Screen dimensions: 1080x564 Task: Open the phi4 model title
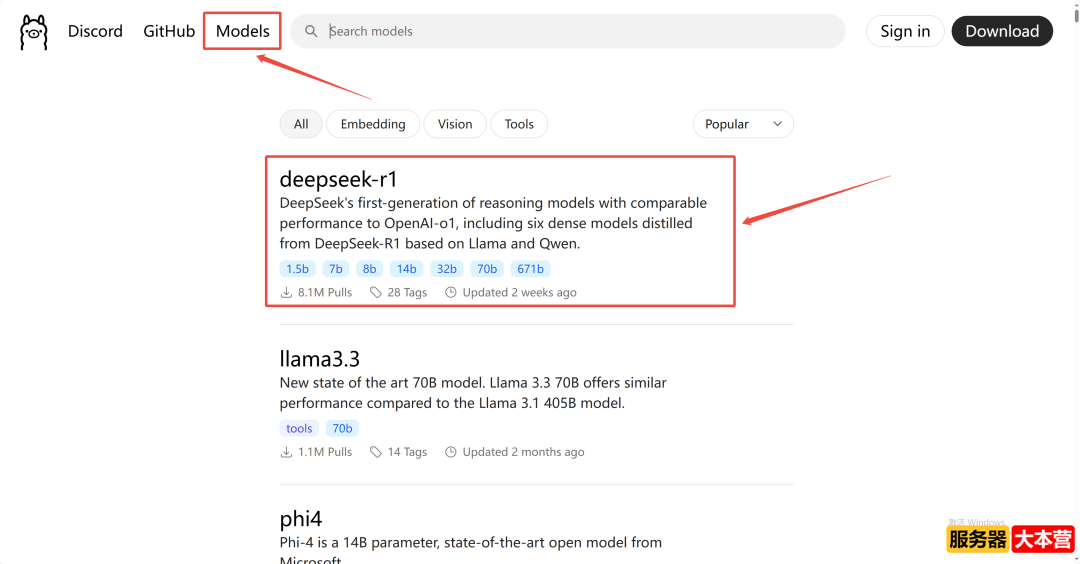(x=301, y=519)
